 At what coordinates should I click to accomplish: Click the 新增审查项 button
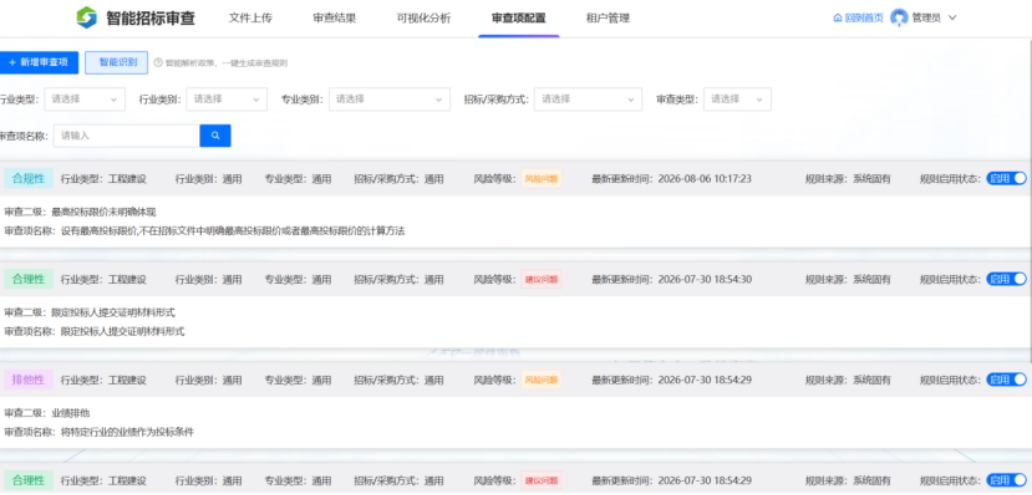39,63
